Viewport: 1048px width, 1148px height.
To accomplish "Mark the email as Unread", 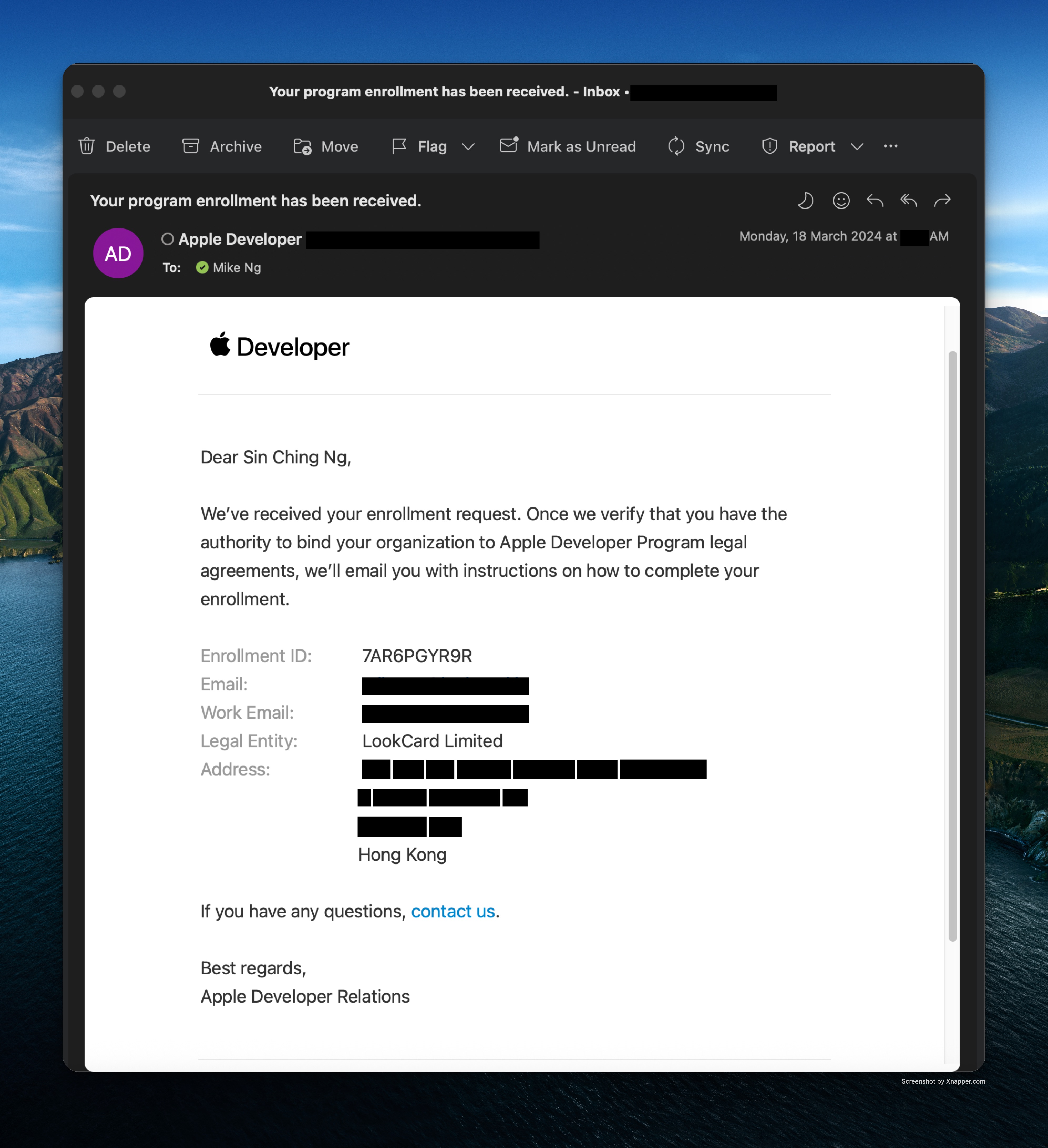I will tap(568, 146).
